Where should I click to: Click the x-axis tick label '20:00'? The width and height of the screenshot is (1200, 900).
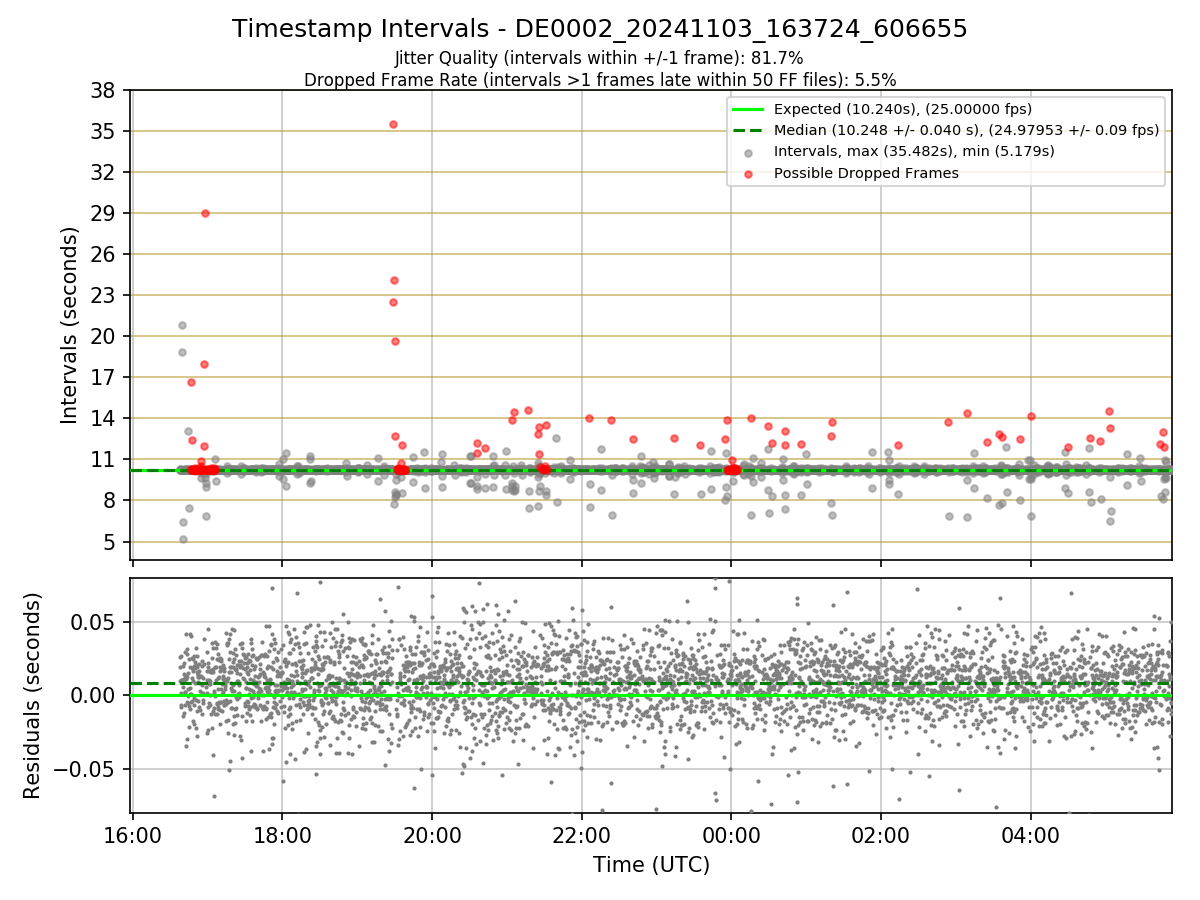432,834
